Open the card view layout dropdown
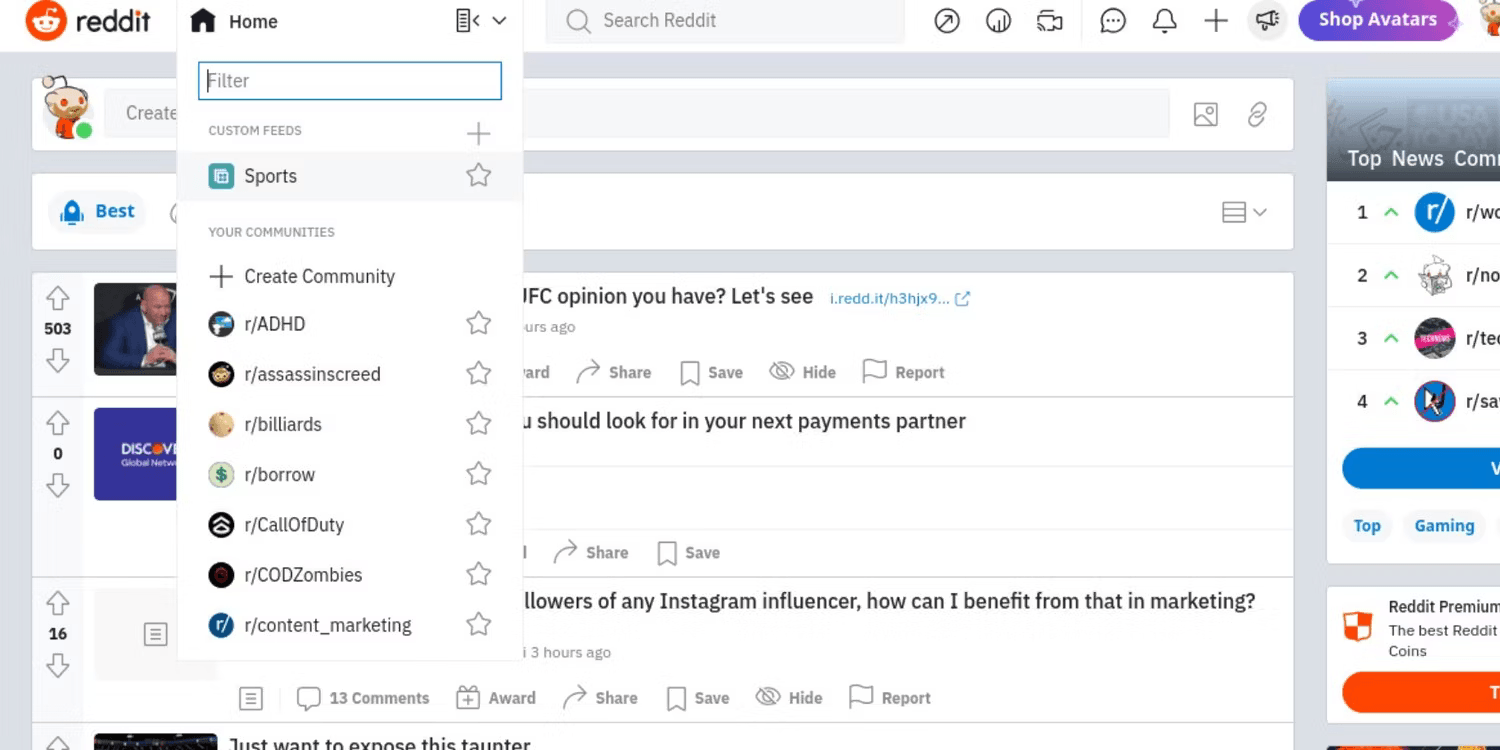The image size is (1500, 750). tap(1244, 212)
